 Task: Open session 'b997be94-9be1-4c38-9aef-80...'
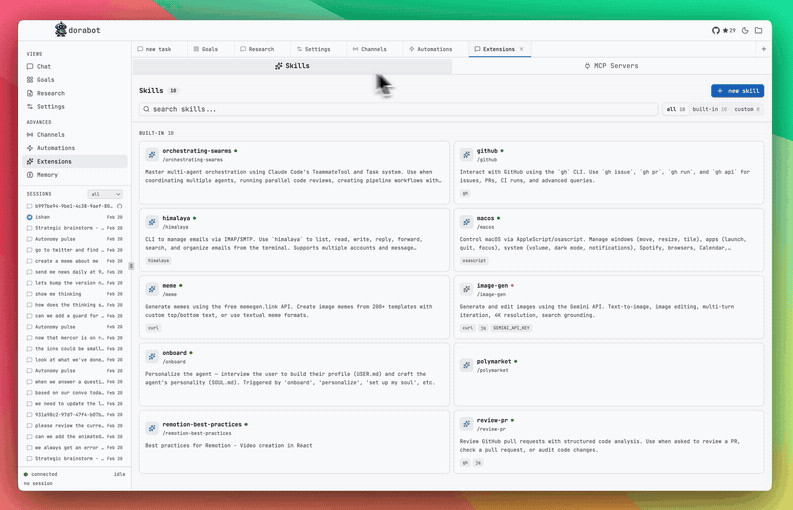pyautogui.click(x=75, y=206)
